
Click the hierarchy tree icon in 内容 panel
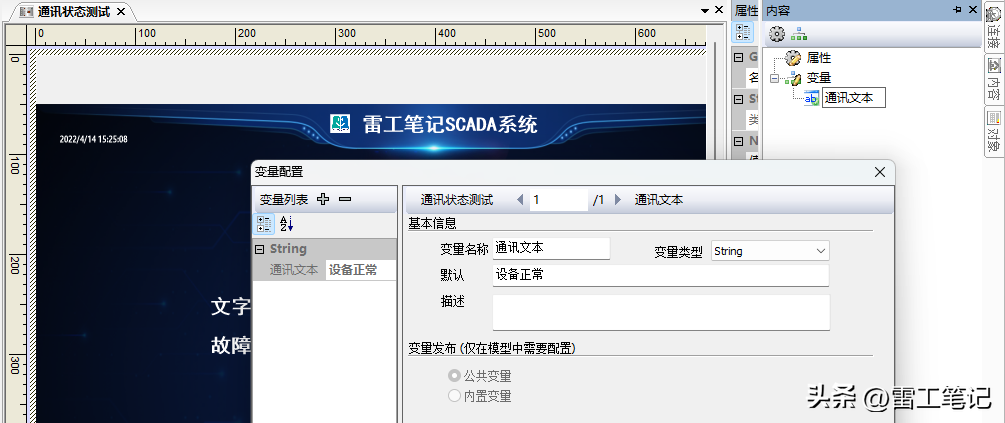(x=799, y=34)
